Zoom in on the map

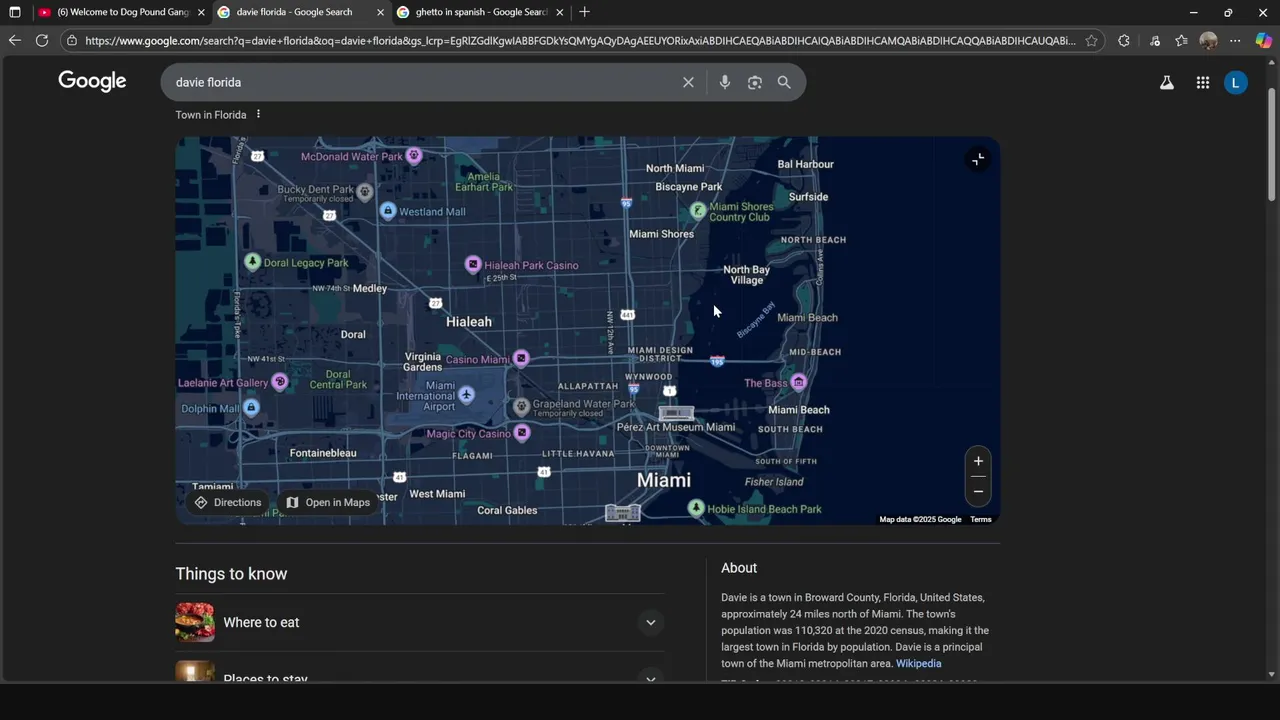coord(978,461)
